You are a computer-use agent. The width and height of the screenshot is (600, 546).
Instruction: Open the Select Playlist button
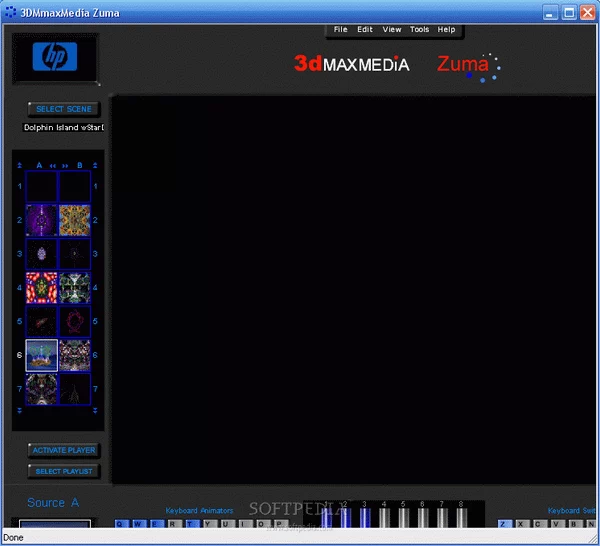64,471
